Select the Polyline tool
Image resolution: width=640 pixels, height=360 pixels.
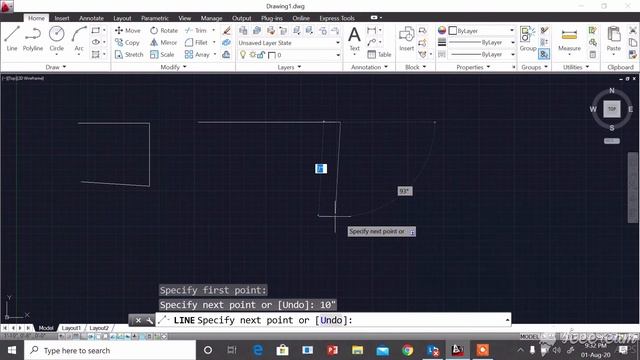33,39
